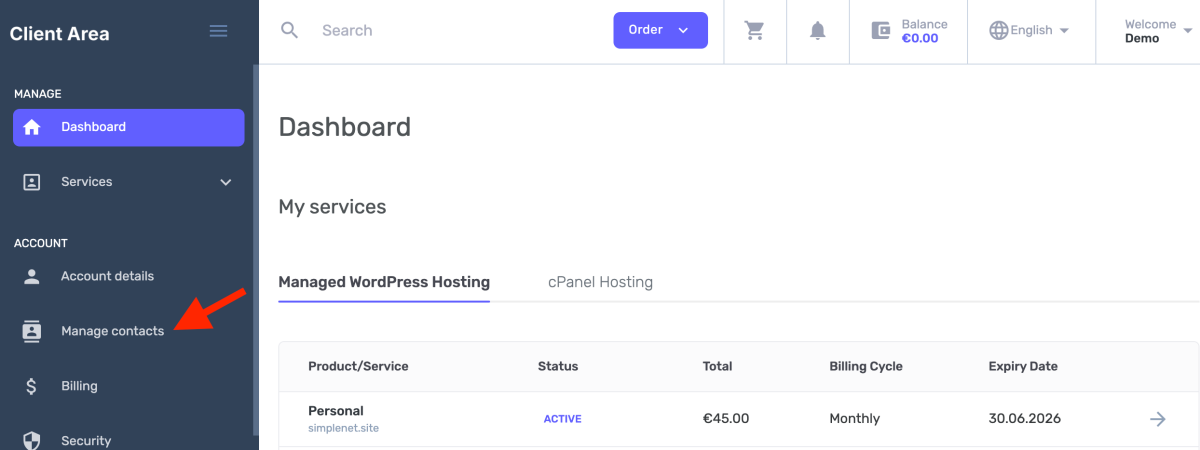Click the Billing dollar sign icon
Viewport: 1200px width, 450px height.
(32, 386)
